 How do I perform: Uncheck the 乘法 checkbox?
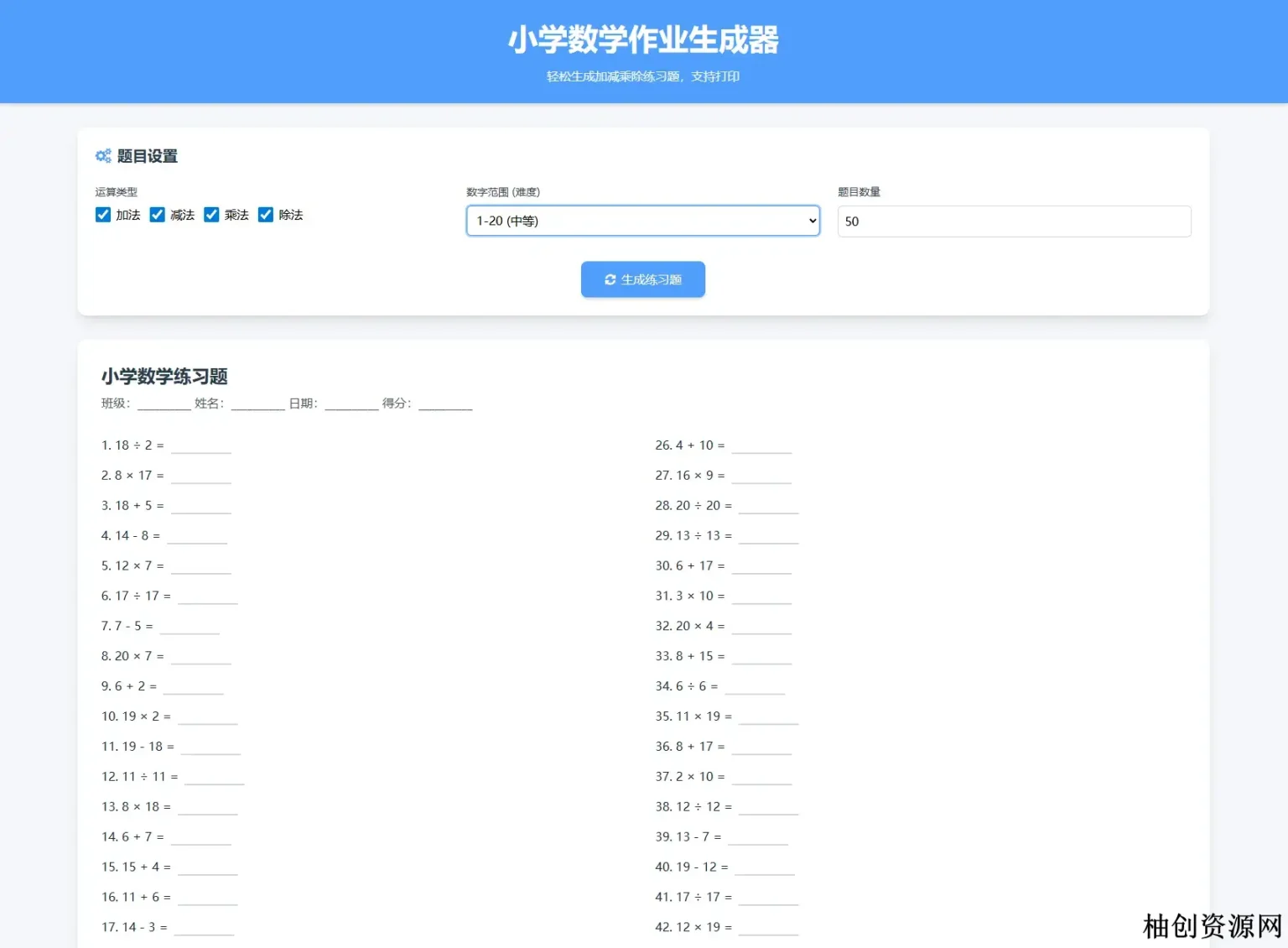pos(211,215)
